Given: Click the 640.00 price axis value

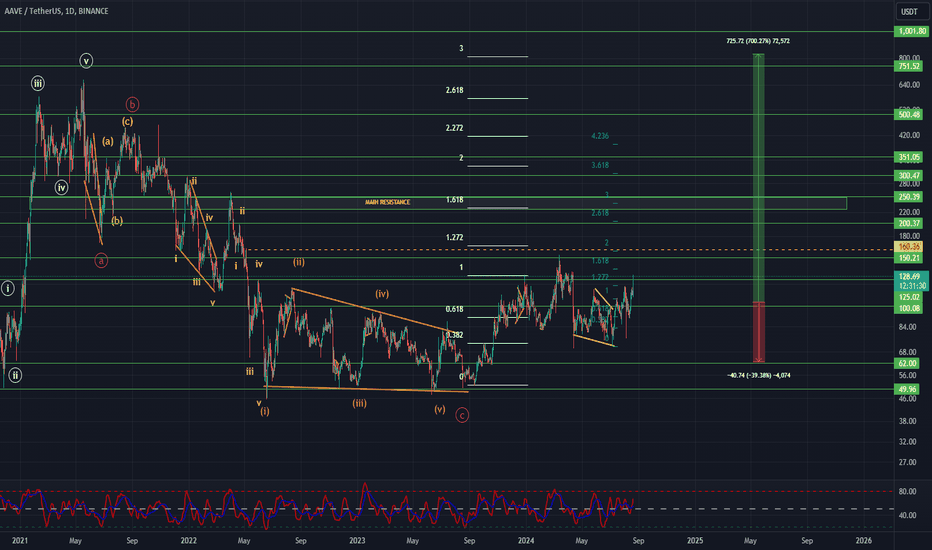Looking at the screenshot, I should tap(909, 85).
